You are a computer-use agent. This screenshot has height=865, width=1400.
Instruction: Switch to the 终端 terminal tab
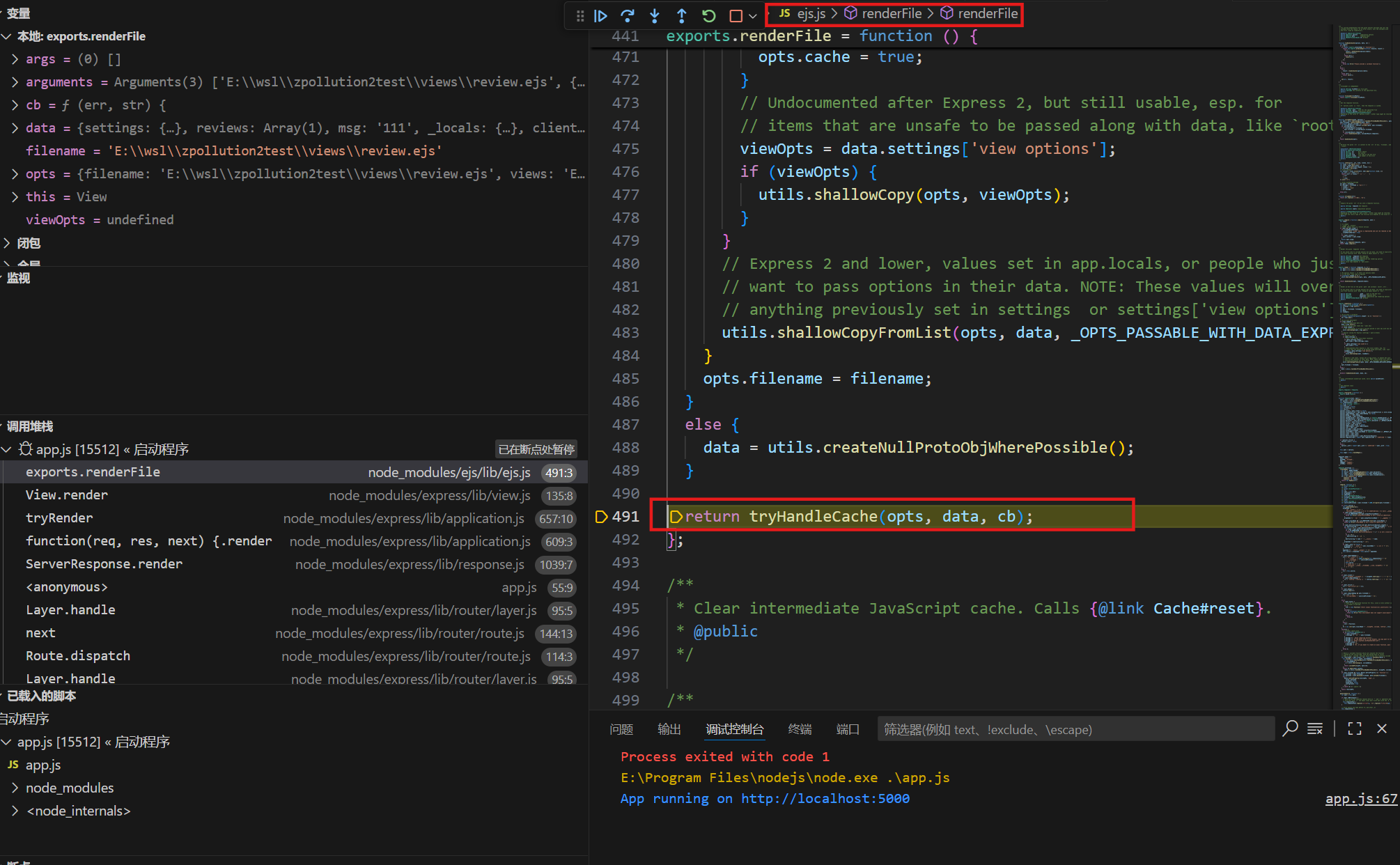click(800, 729)
